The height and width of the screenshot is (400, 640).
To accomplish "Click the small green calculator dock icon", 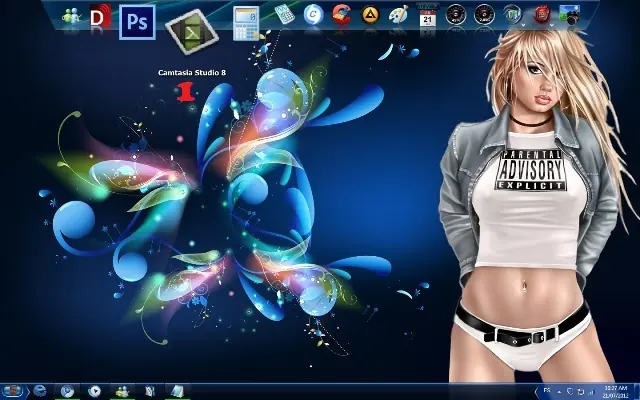I will [x=284, y=14].
